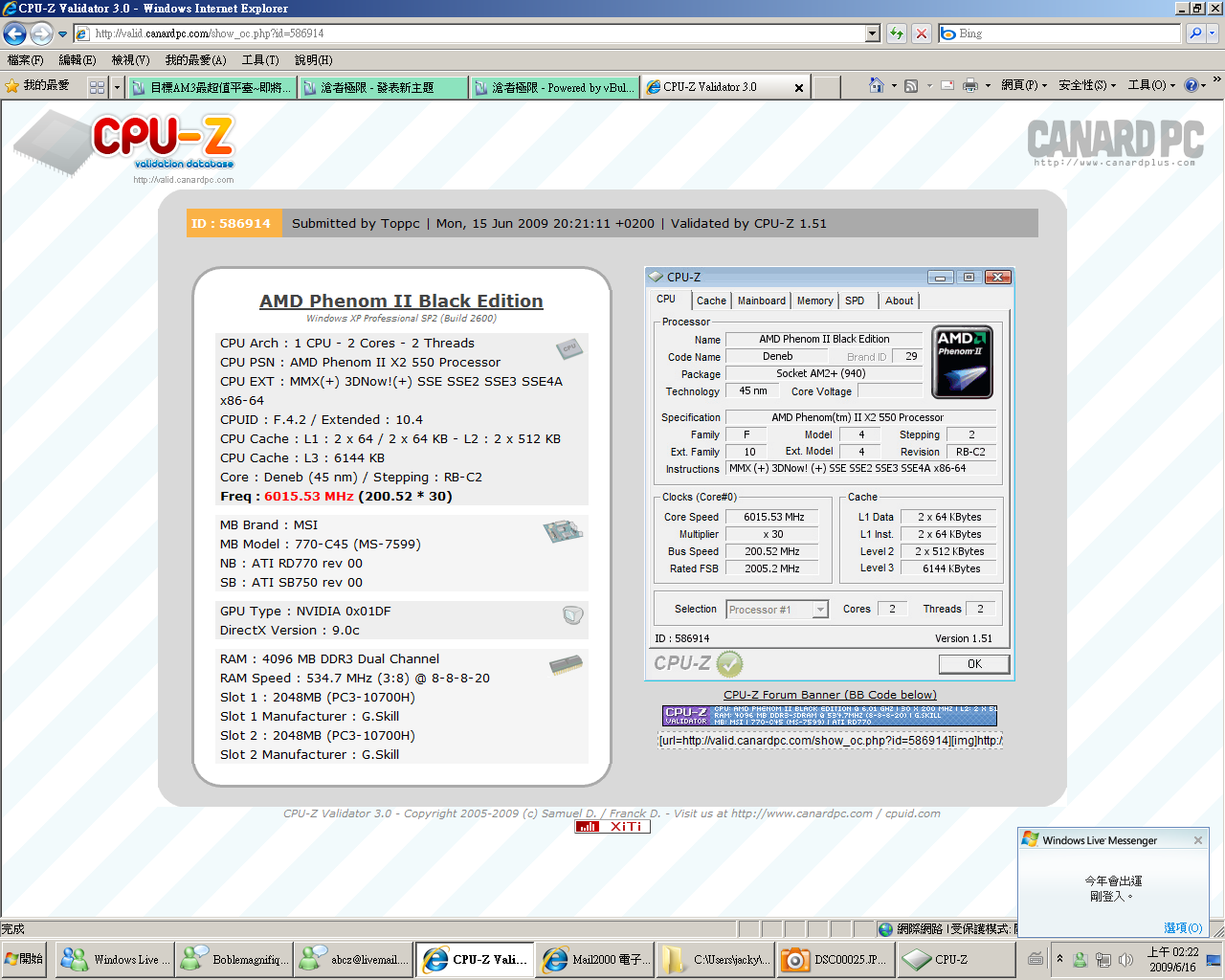Select the About tab in CPU-Z
1225x980 pixels.
click(x=899, y=301)
